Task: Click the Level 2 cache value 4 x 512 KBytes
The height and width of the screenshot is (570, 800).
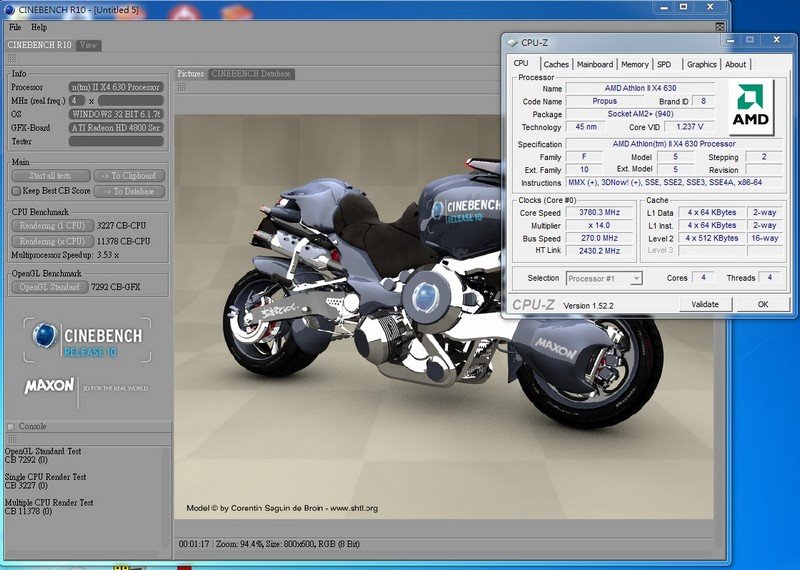Action: [712, 238]
